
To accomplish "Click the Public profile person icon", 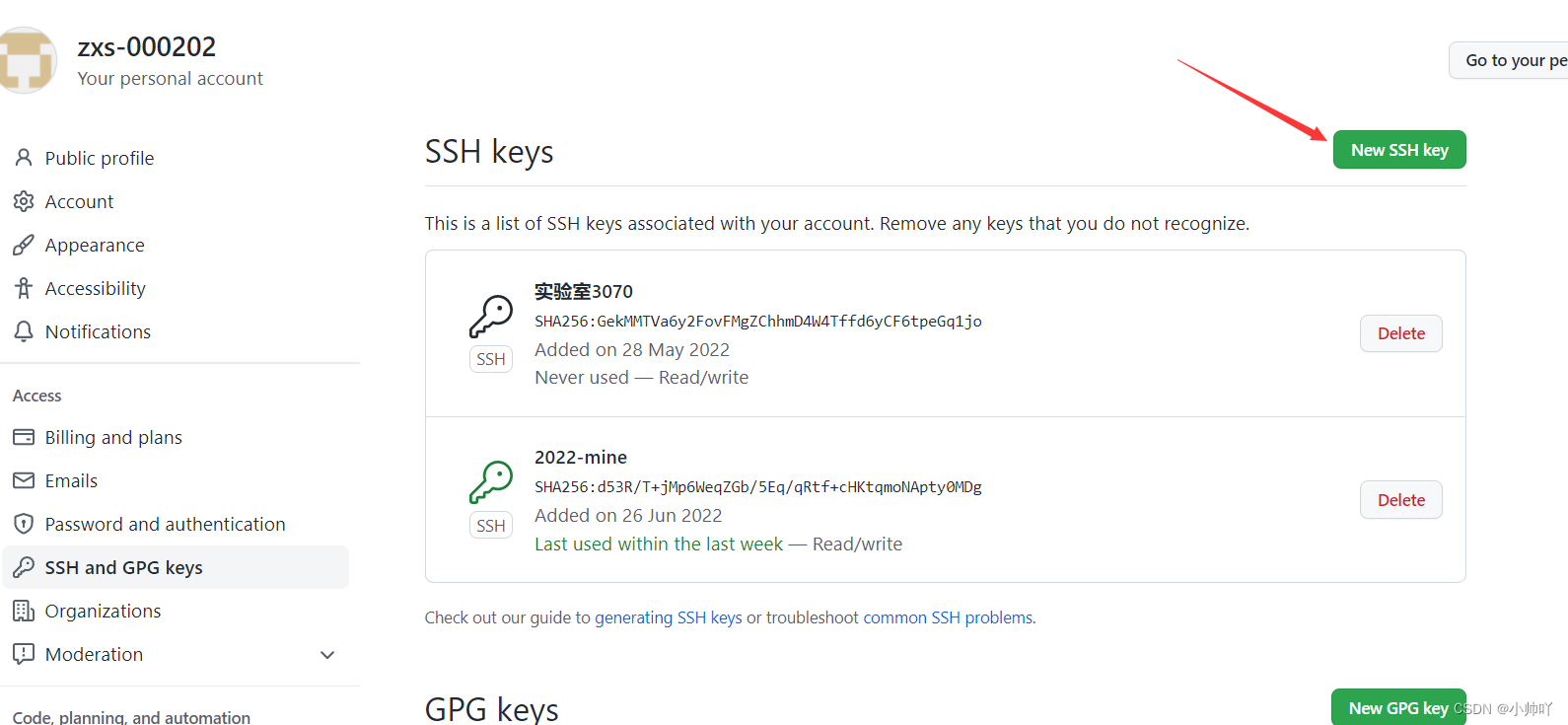I will pyautogui.click(x=24, y=158).
